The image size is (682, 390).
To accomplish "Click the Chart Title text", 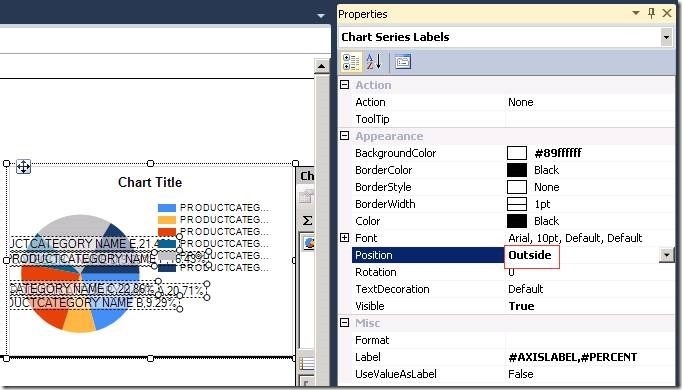I will (150, 182).
